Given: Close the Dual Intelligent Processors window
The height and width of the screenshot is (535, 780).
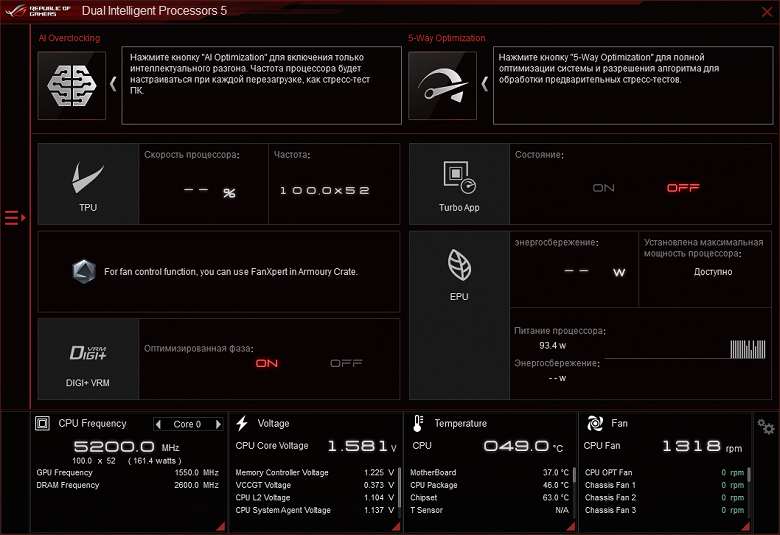Looking at the screenshot, I should [767, 11].
